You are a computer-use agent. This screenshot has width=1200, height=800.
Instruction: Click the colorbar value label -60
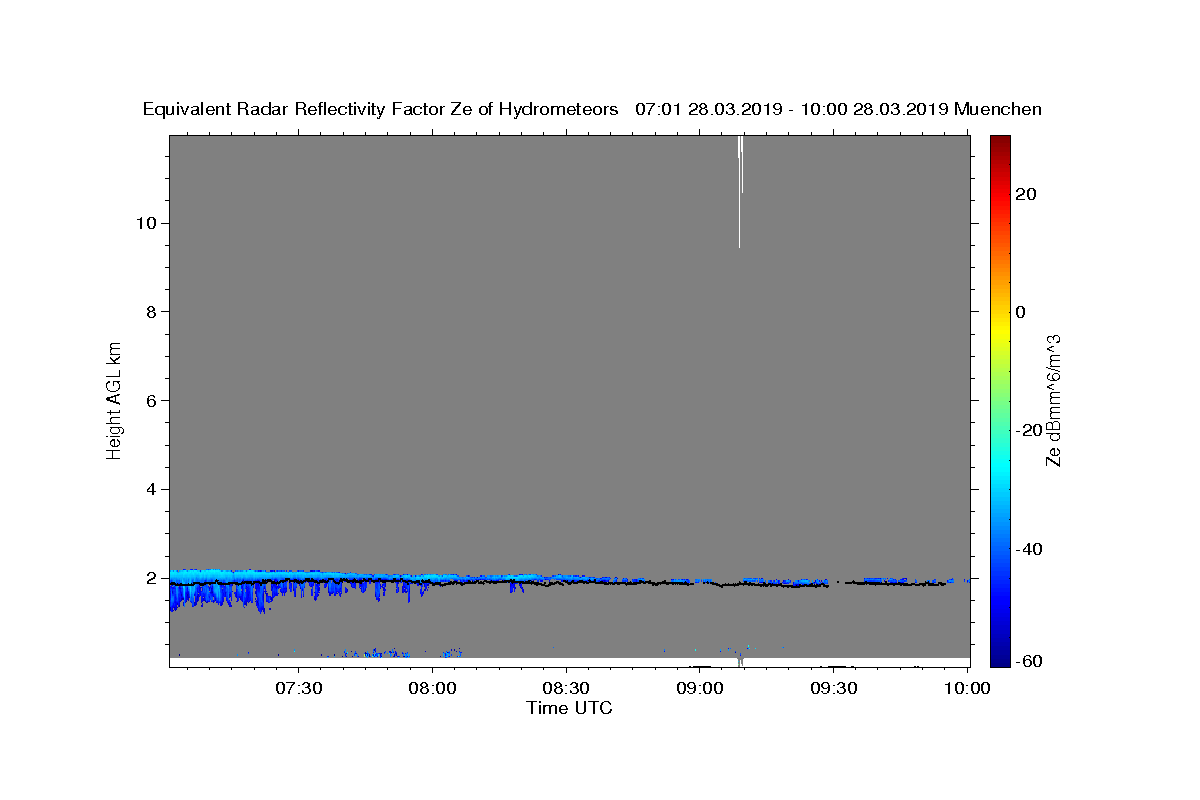click(1029, 662)
